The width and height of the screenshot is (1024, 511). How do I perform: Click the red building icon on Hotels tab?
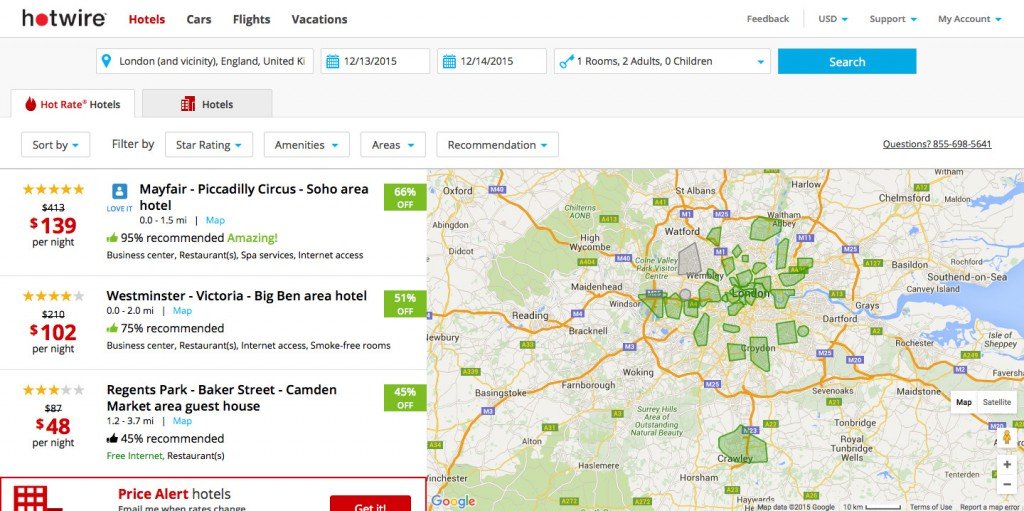188,104
